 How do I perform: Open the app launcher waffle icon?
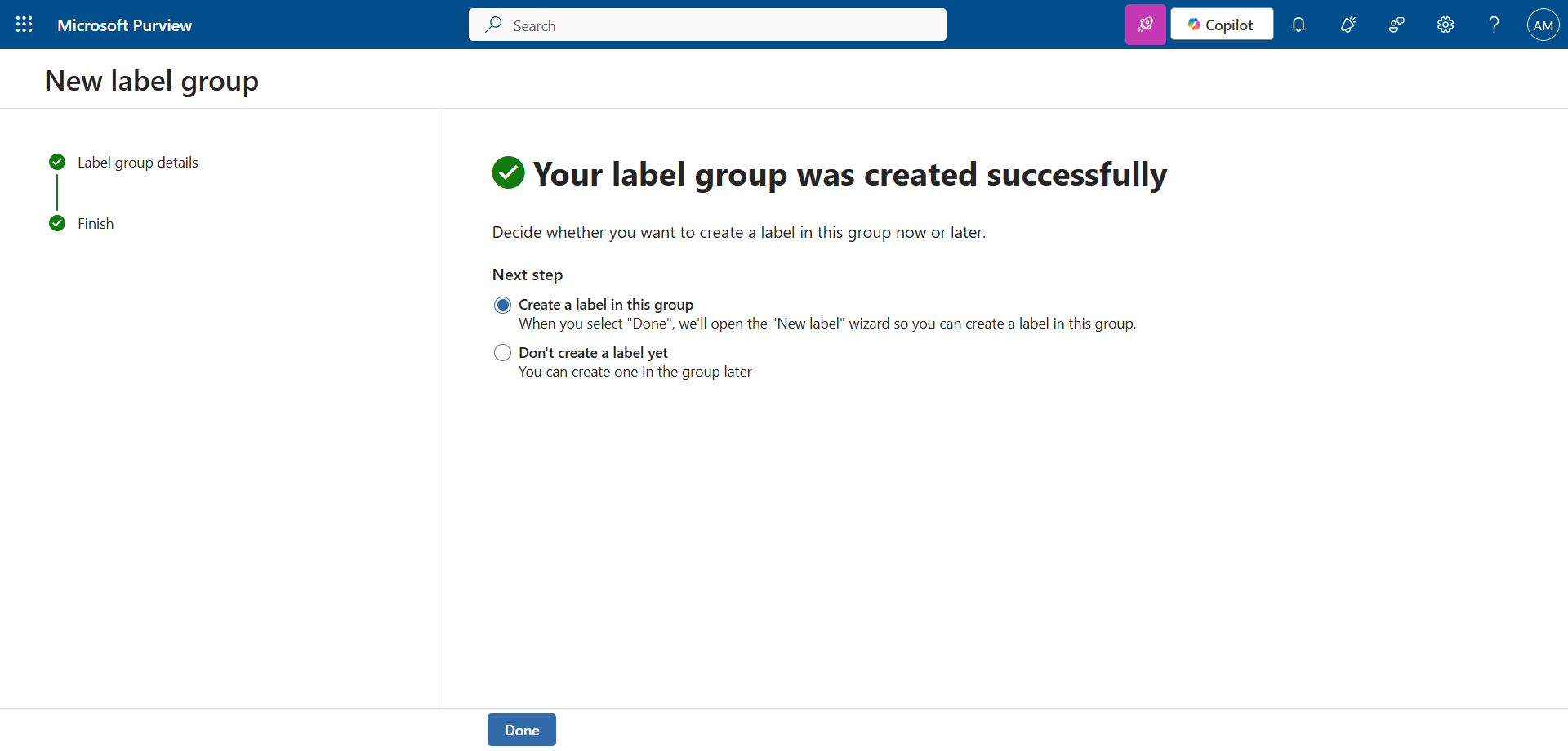24,25
